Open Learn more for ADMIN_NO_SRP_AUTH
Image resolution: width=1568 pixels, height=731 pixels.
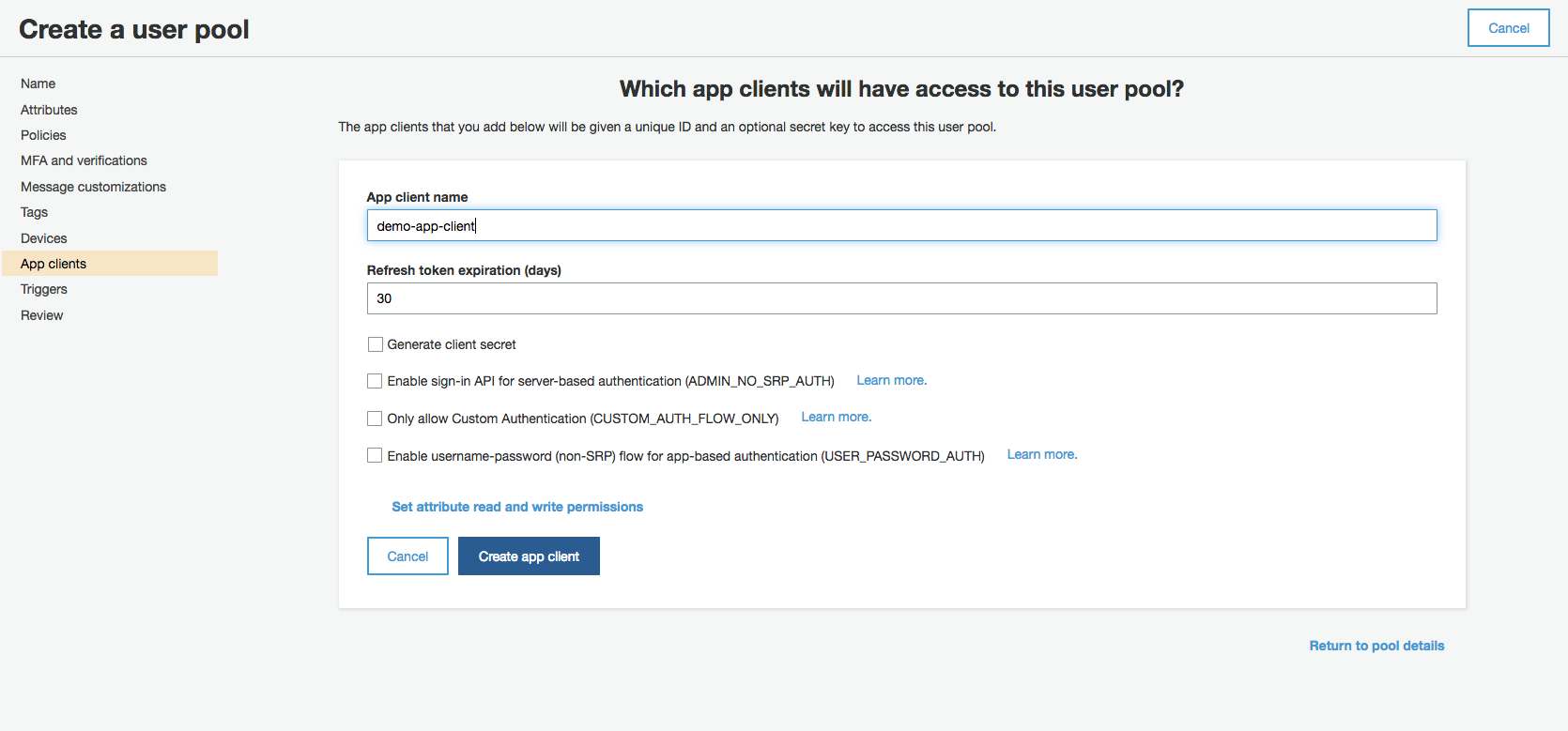(891, 380)
